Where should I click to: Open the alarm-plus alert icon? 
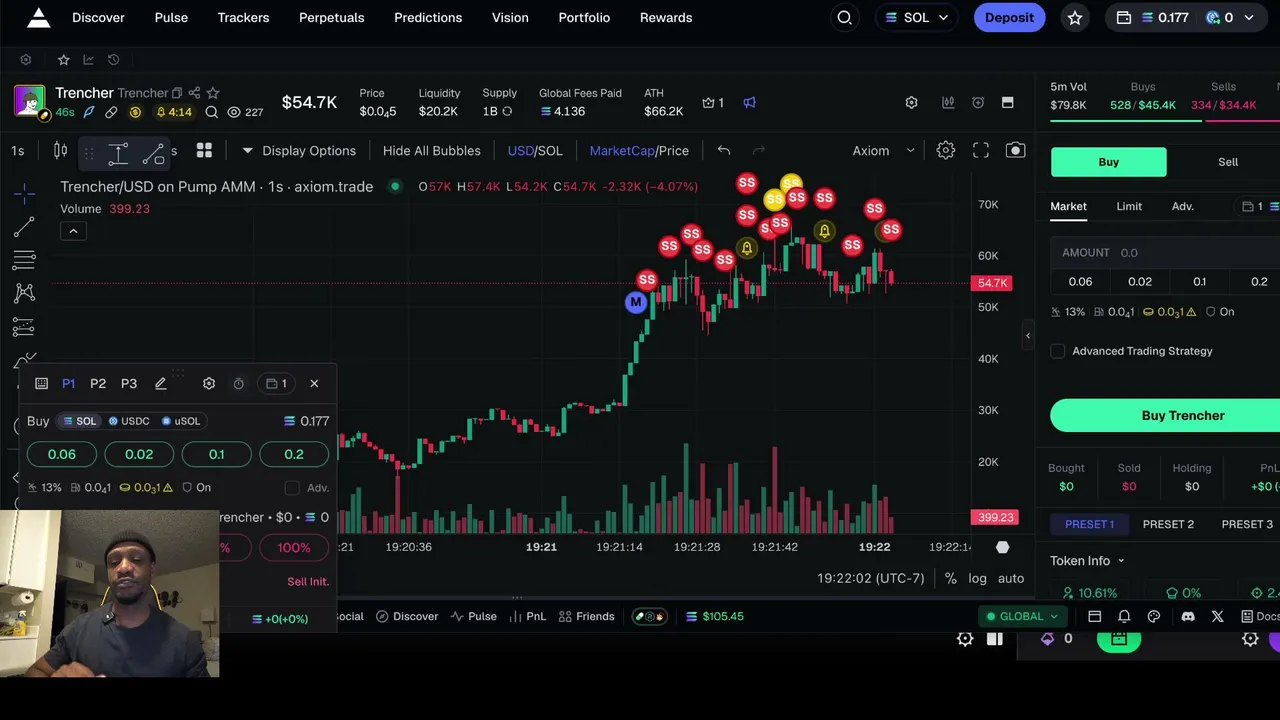click(978, 102)
